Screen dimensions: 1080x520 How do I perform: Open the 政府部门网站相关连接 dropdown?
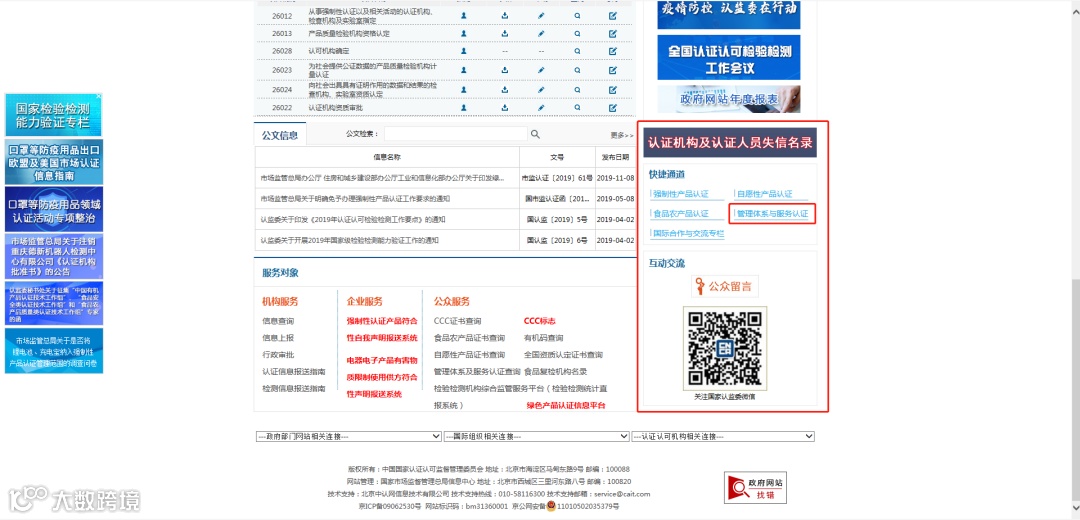(348, 436)
